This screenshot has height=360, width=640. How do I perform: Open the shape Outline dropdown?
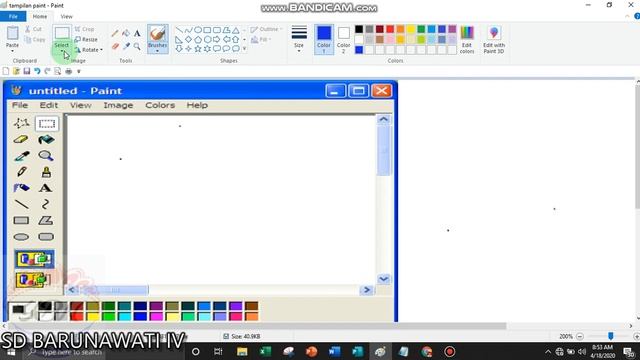point(266,29)
